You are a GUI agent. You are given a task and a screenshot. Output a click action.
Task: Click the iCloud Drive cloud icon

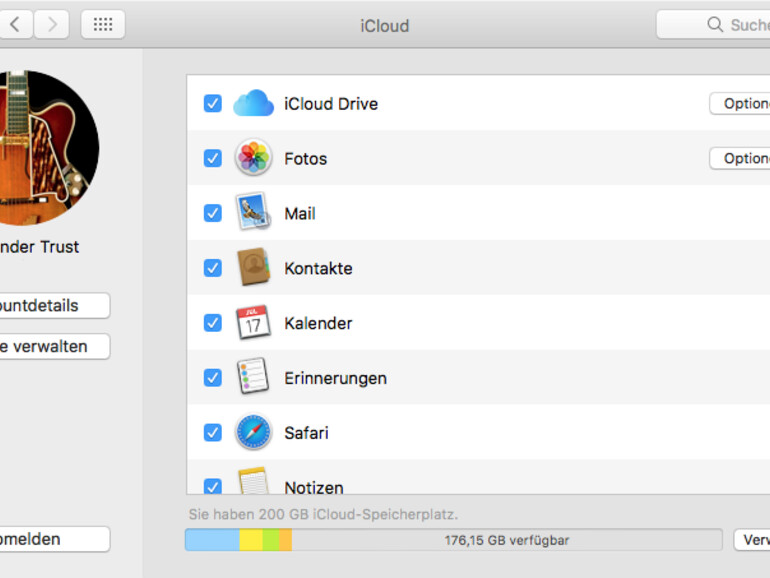[x=253, y=103]
